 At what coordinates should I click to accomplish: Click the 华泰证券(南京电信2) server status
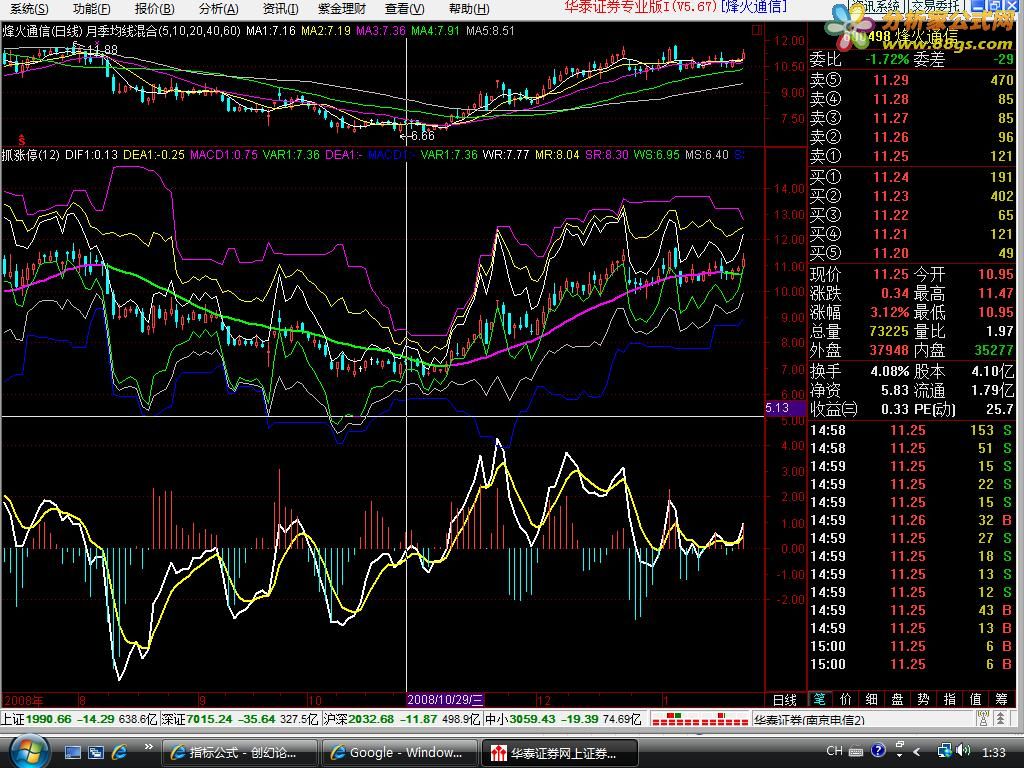pyautogui.click(x=809, y=720)
